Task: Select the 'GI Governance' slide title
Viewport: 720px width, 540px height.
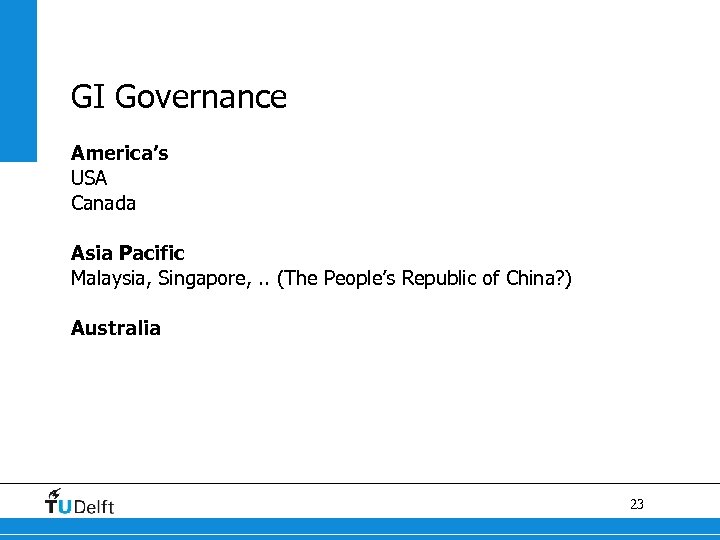Action: tap(179, 97)
